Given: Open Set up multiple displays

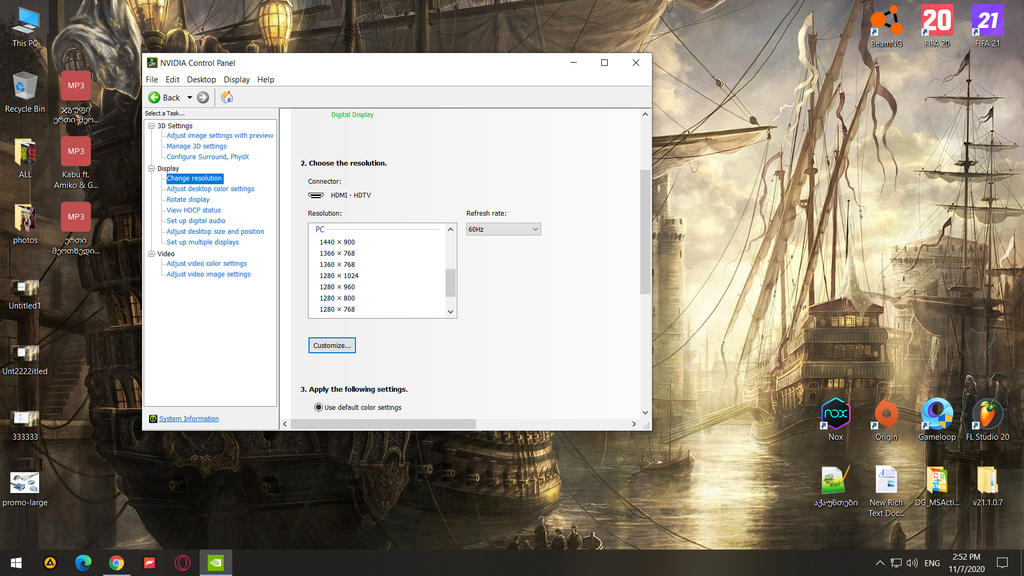Looking at the screenshot, I should click(202, 242).
